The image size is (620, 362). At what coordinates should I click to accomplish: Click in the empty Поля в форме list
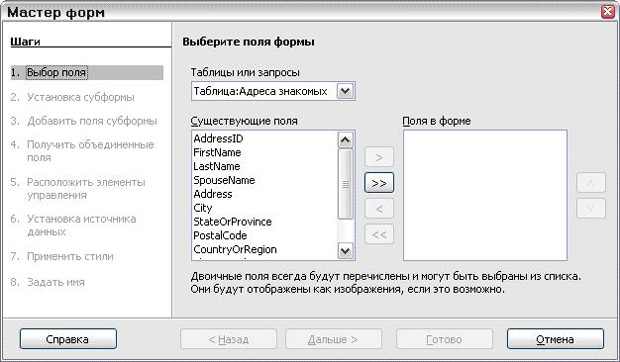click(x=485, y=195)
